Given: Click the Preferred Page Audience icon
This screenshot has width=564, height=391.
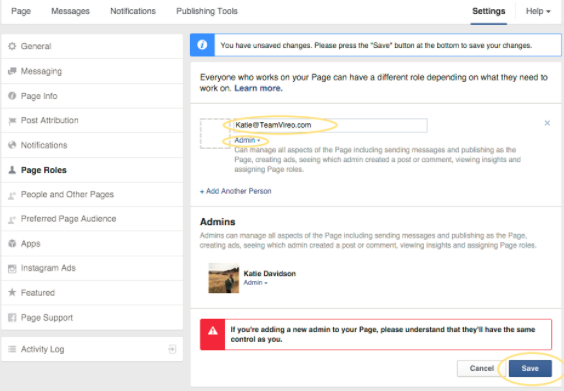Looking at the screenshot, I should coord(12,219).
